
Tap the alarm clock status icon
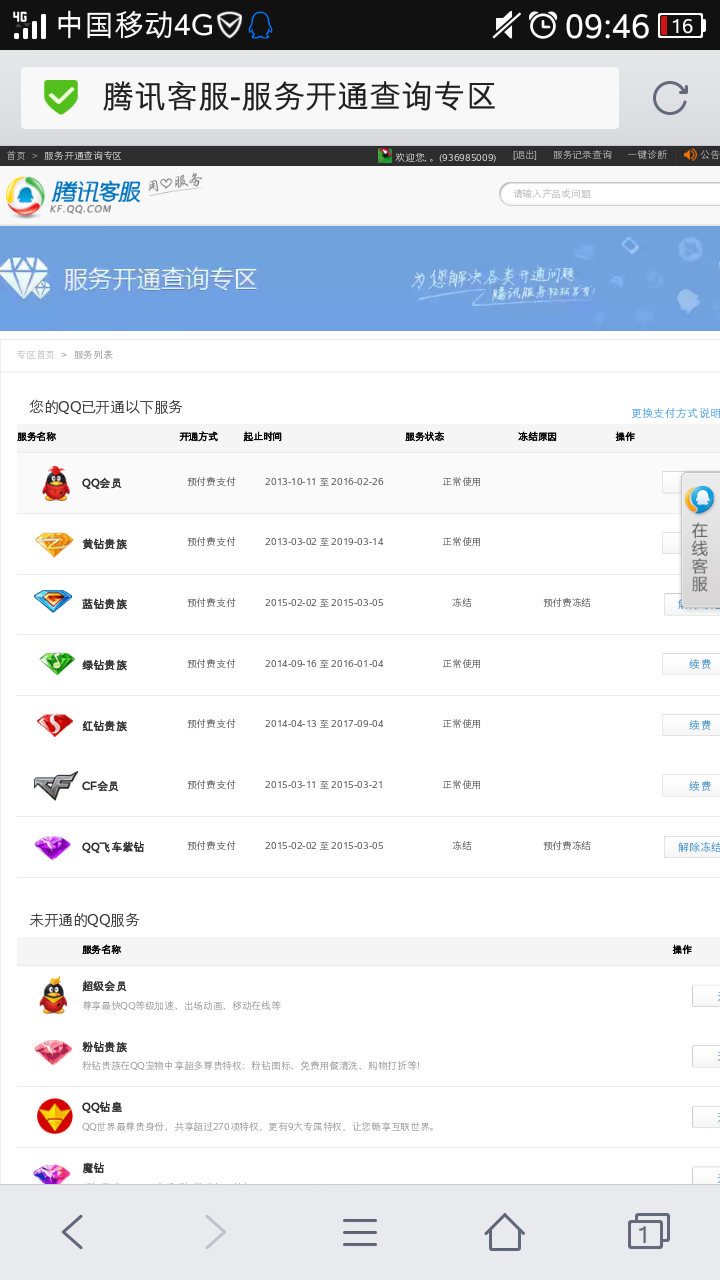point(543,25)
